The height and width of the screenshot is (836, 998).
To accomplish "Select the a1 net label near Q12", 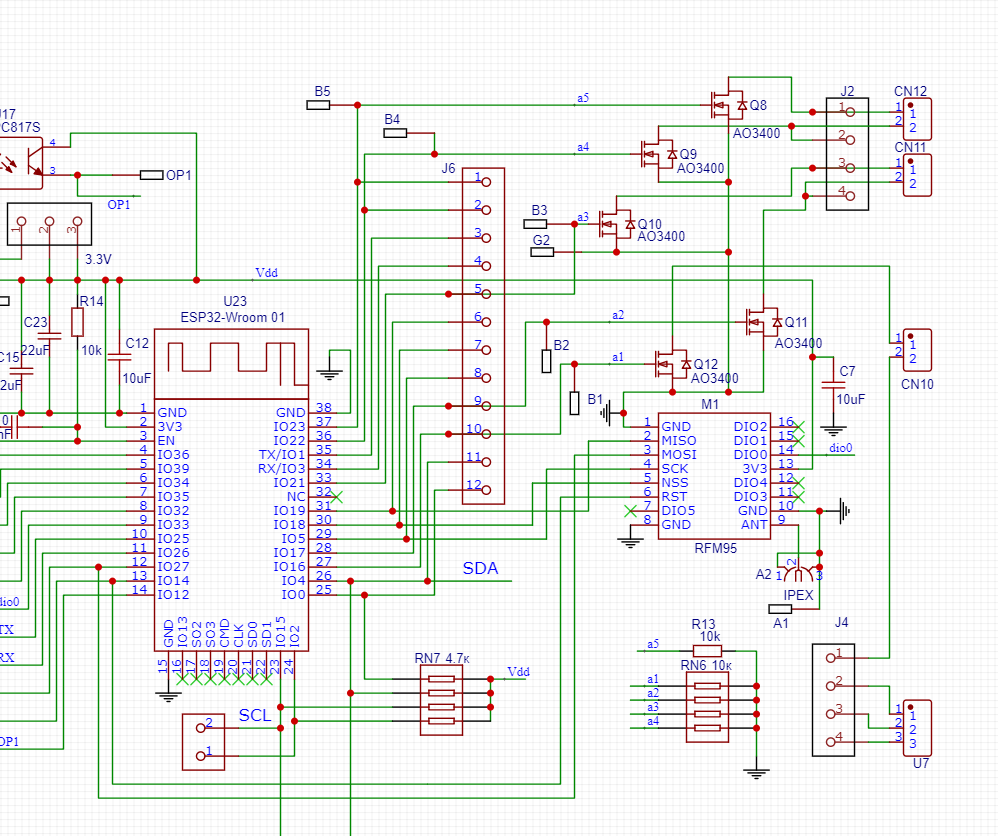I will (x=618, y=357).
